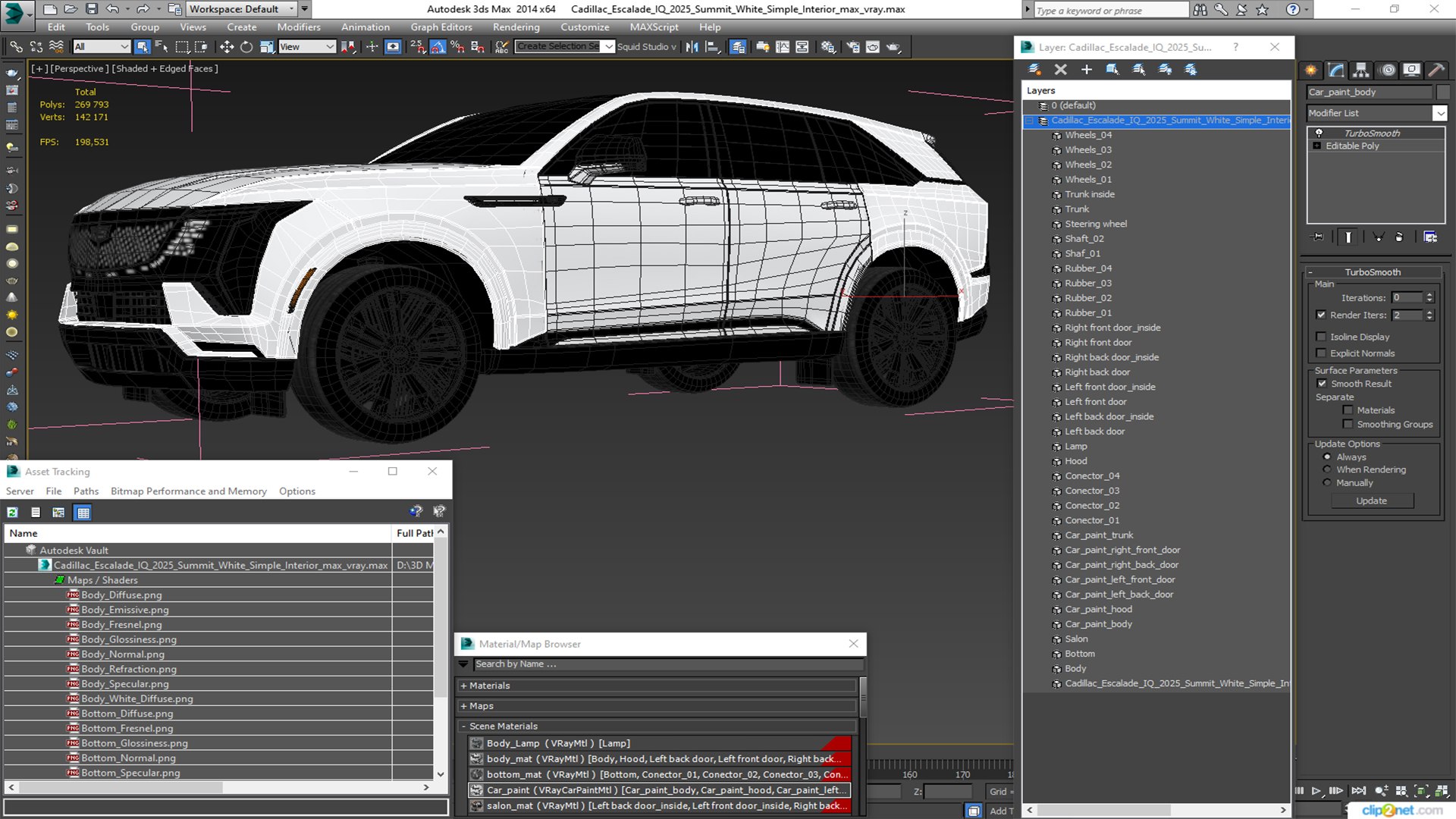Select the Always update option
The height and width of the screenshot is (819, 1456).
[x=1327, y=457]
